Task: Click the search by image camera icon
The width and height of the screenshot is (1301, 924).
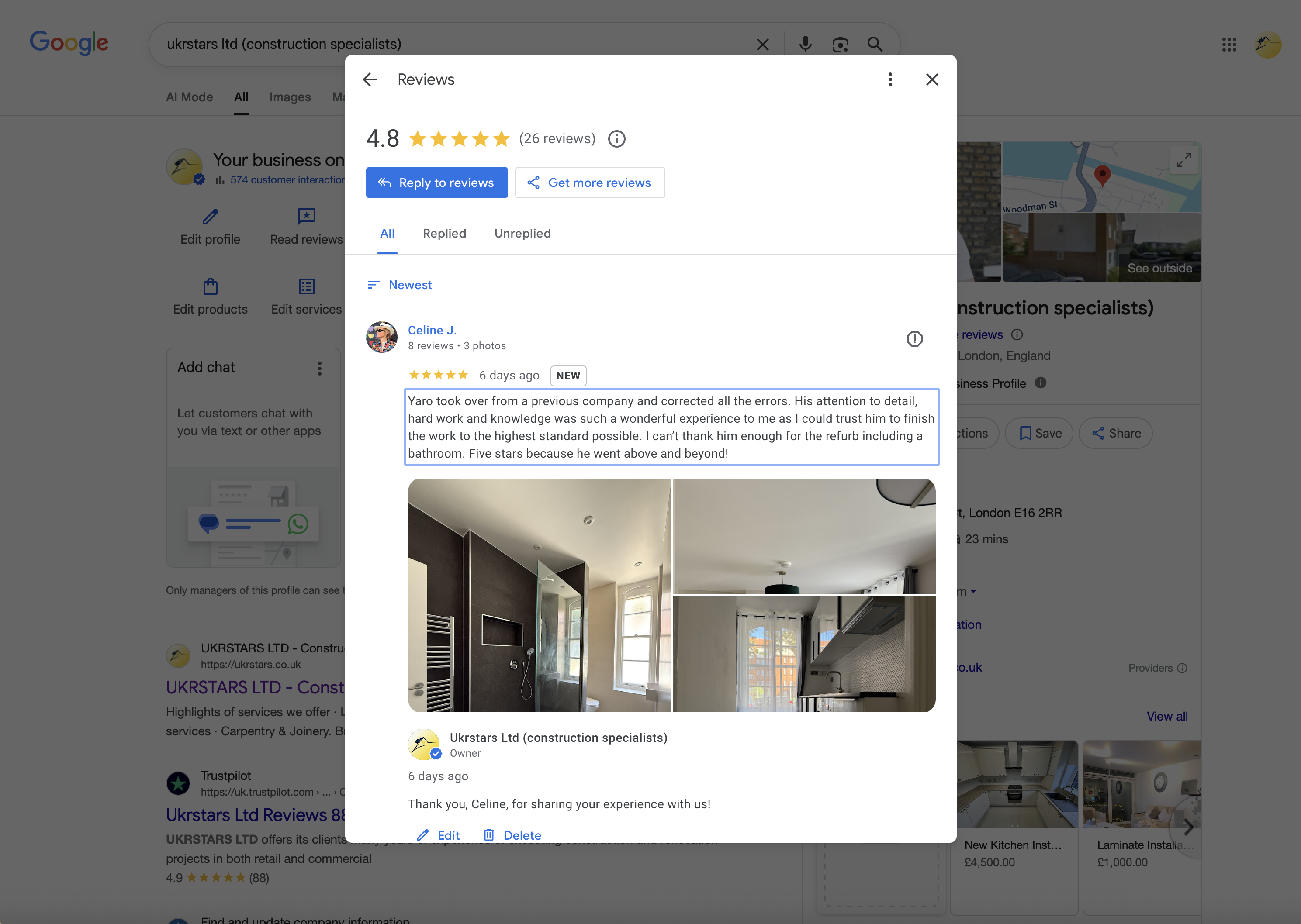Action: coord(840,45)
